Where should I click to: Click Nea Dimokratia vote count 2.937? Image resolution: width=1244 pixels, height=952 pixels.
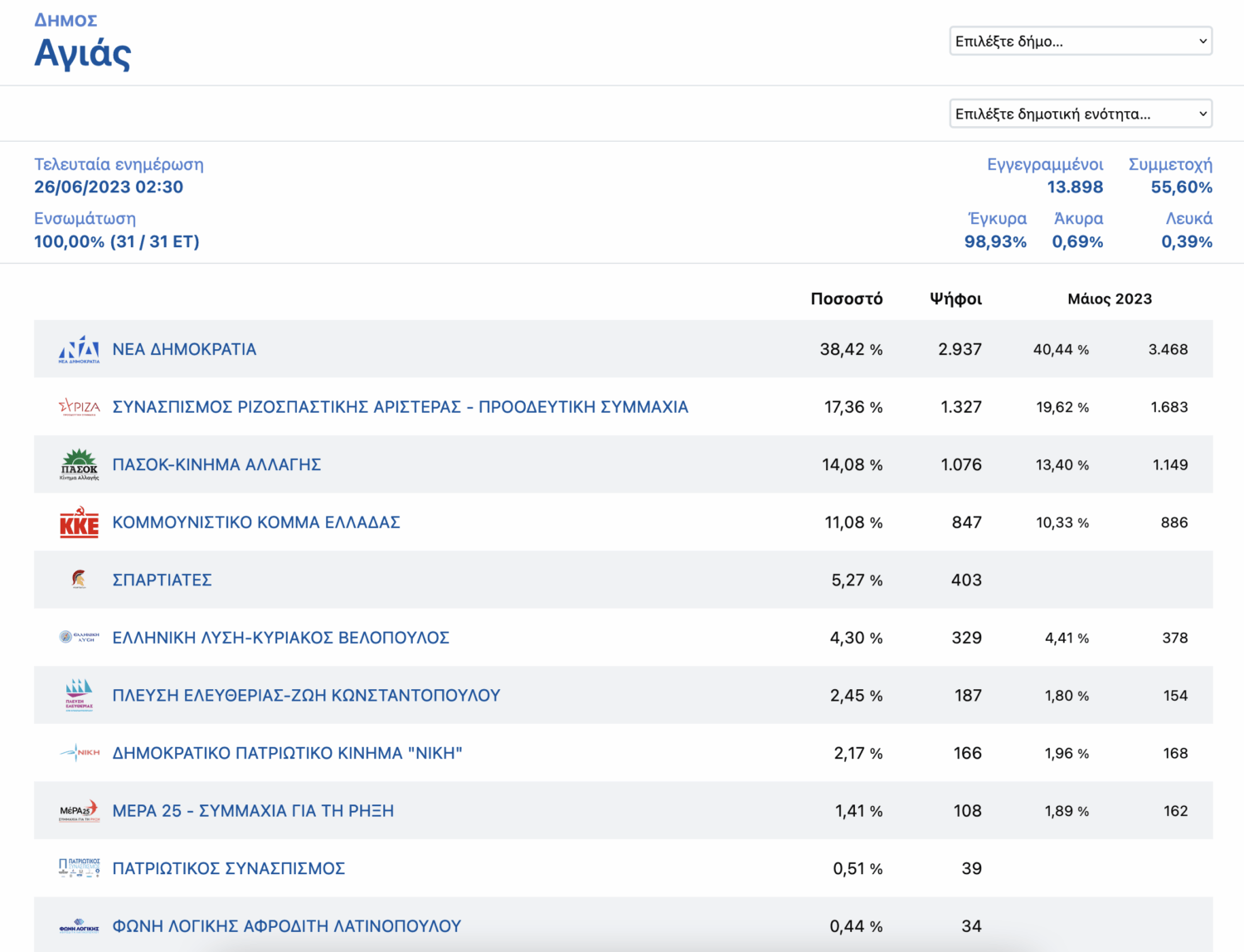point(960,350)
